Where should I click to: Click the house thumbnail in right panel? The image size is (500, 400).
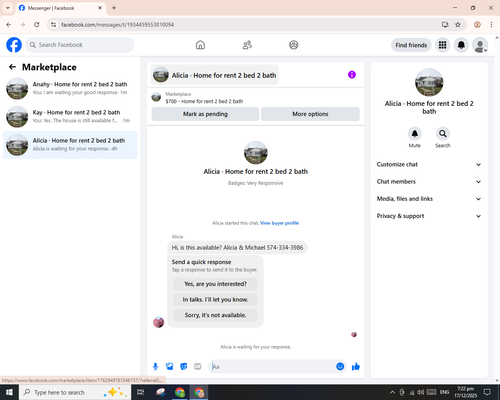(429, 82)
